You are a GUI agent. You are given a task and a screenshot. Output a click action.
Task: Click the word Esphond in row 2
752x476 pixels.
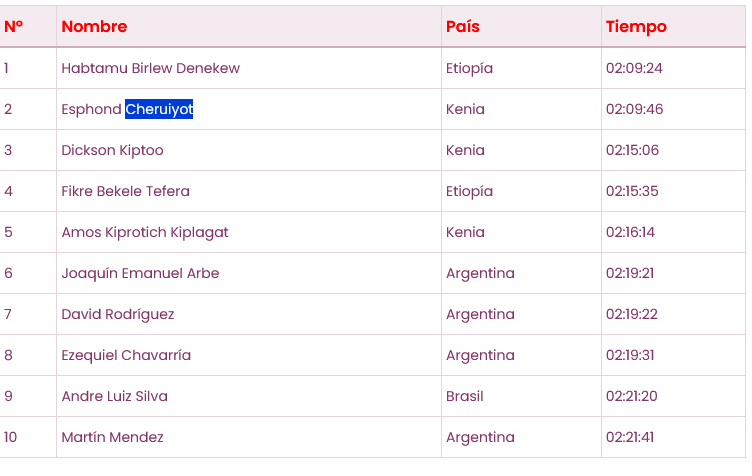(x=91, y=109)
